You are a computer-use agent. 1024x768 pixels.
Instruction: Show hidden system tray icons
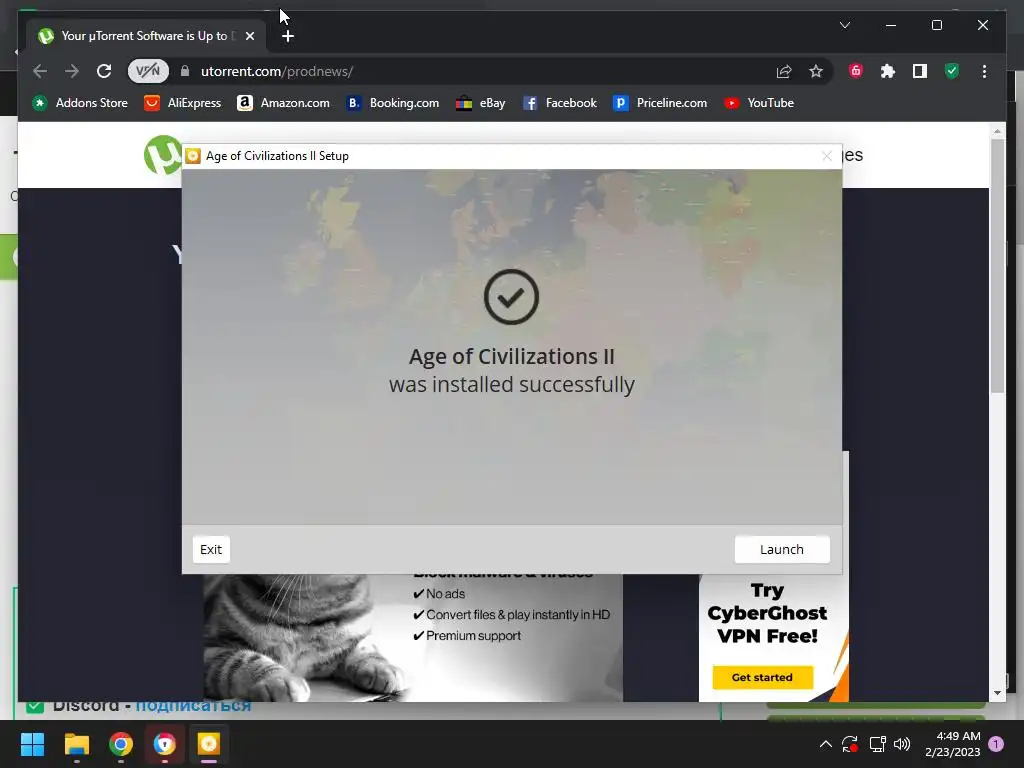point(825,744)
